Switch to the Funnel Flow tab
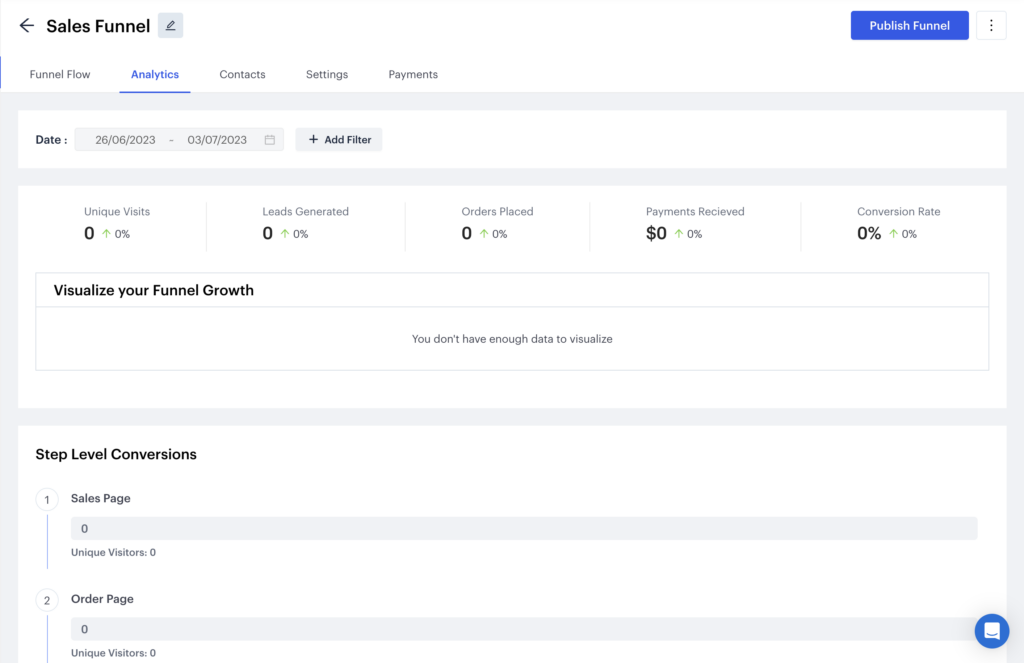This screenshot has height=663, width=1024. [x=59, y=74]
